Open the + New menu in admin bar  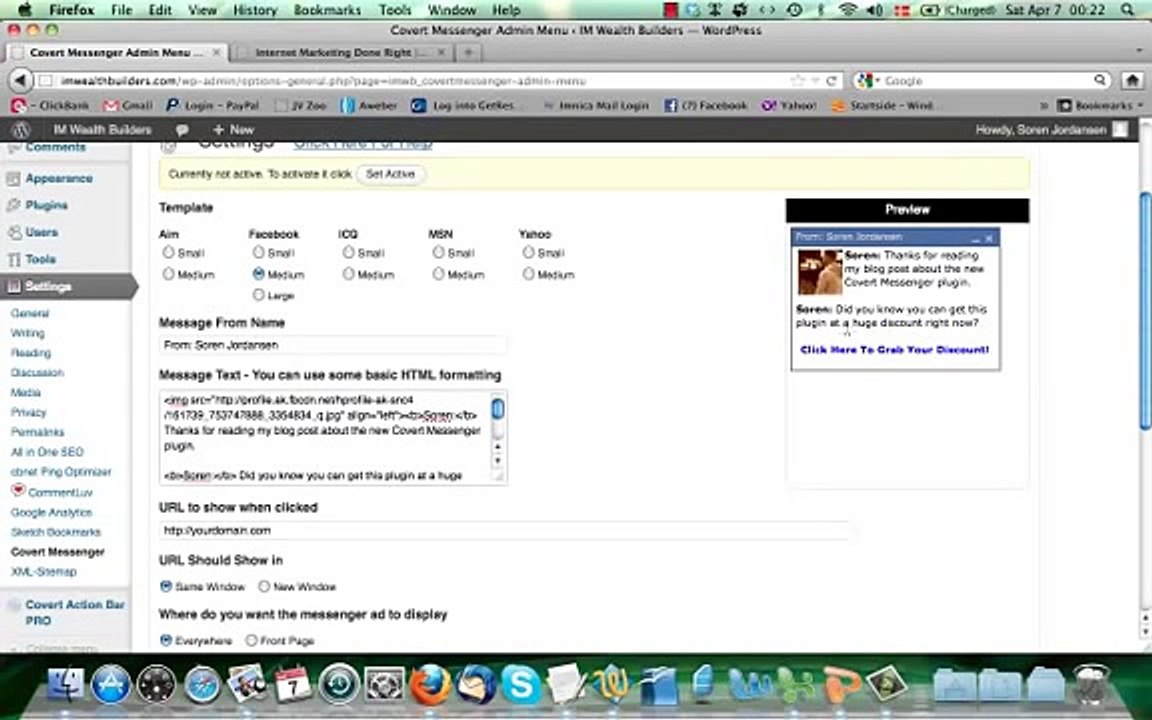coord(233,130)
